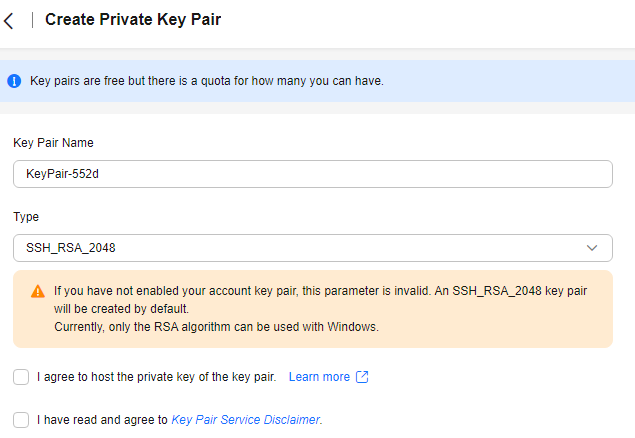Tick the host private key checkbox

[21, 377]
